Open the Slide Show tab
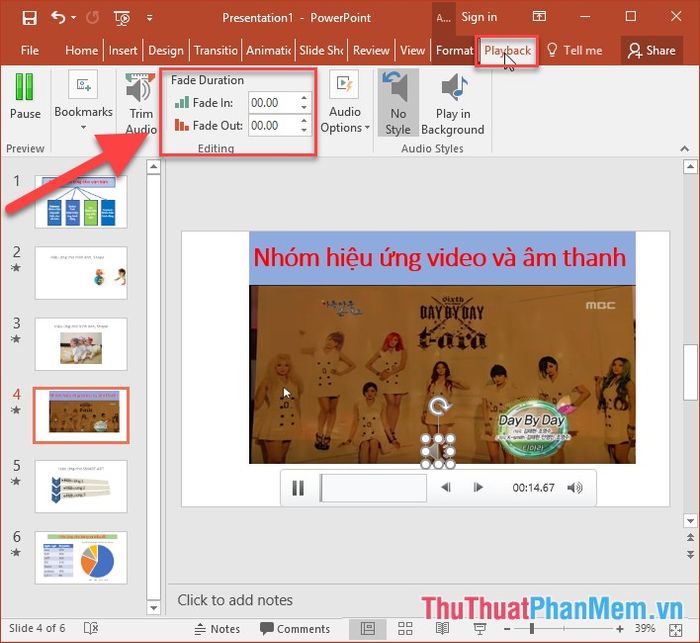The height and width of the screenshot is (643, 700). [x=321, y=50]
